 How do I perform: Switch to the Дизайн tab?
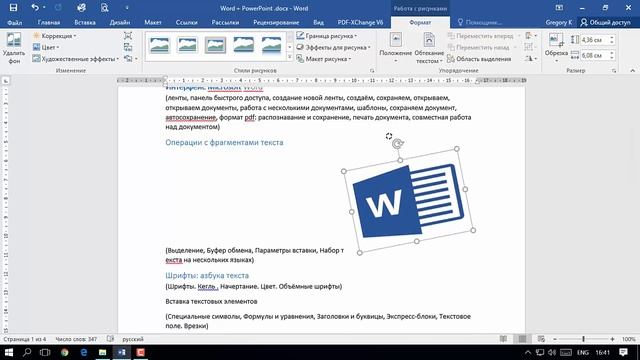pos(120,22)
